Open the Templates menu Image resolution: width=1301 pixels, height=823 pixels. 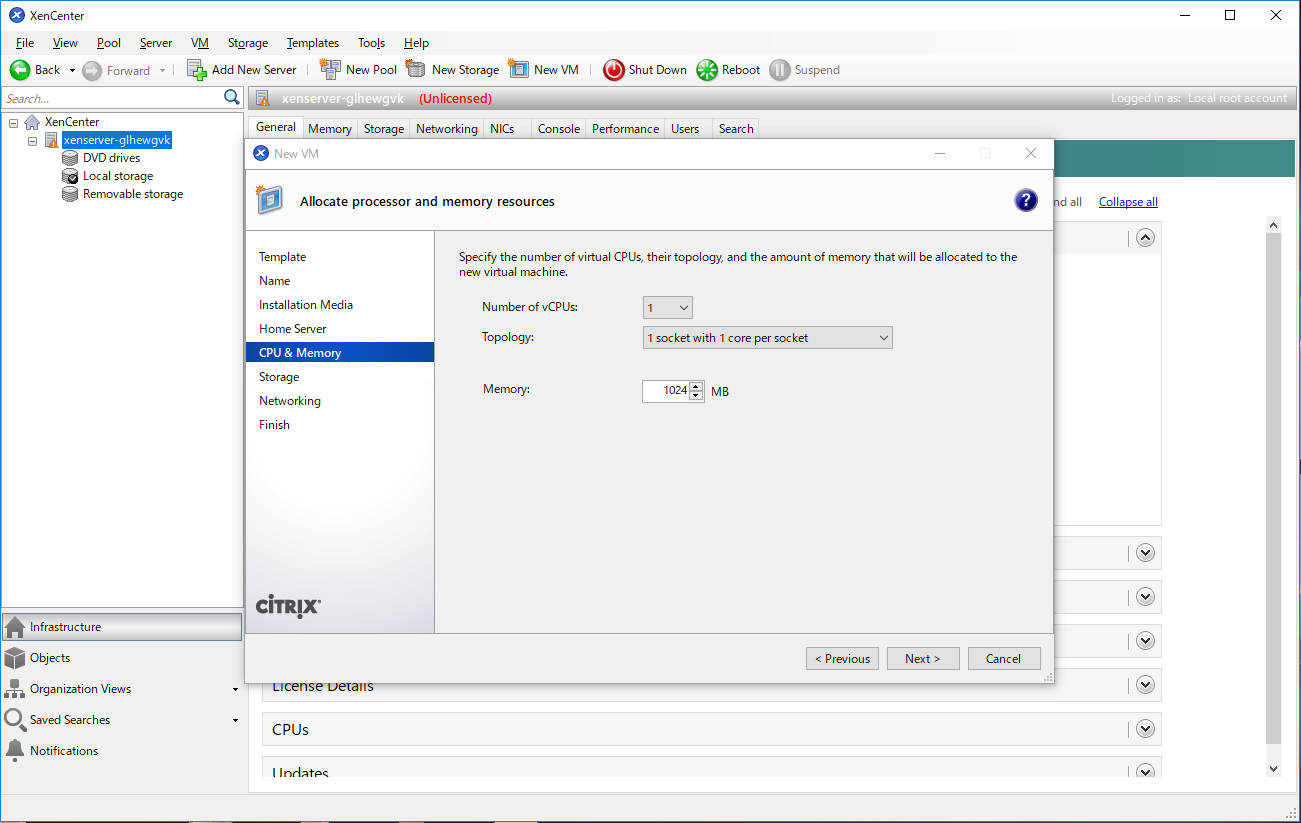[x=313, y=43]
